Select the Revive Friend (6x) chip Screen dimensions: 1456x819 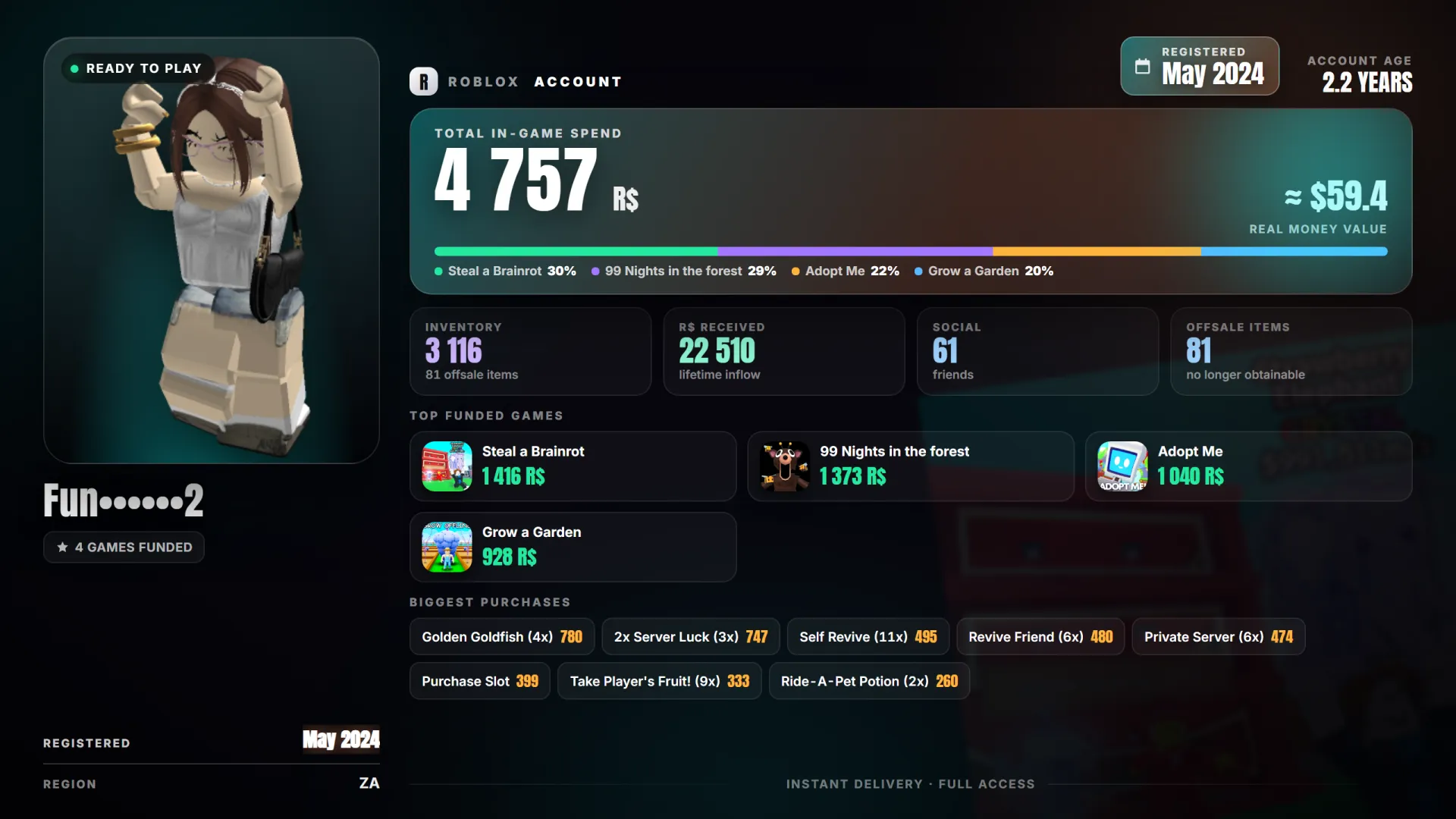pos(1040,637)
